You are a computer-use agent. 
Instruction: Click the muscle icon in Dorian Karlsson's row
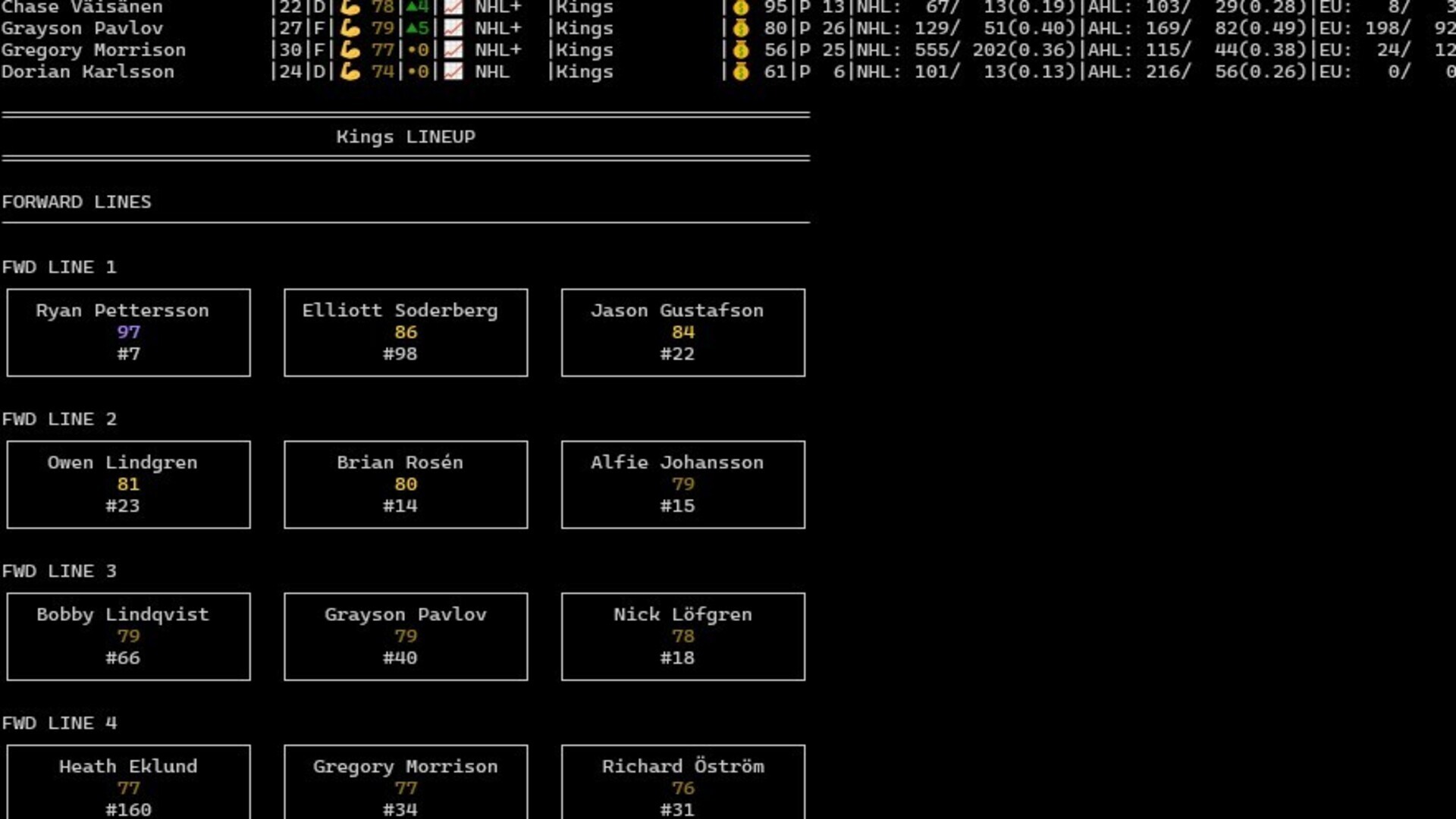(x=350, y=72)
